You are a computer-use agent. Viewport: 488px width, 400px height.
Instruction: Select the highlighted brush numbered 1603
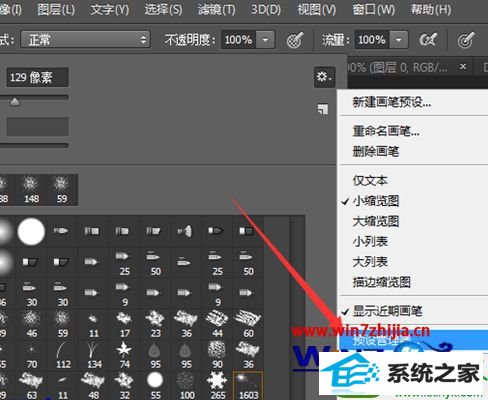point(248,386)
